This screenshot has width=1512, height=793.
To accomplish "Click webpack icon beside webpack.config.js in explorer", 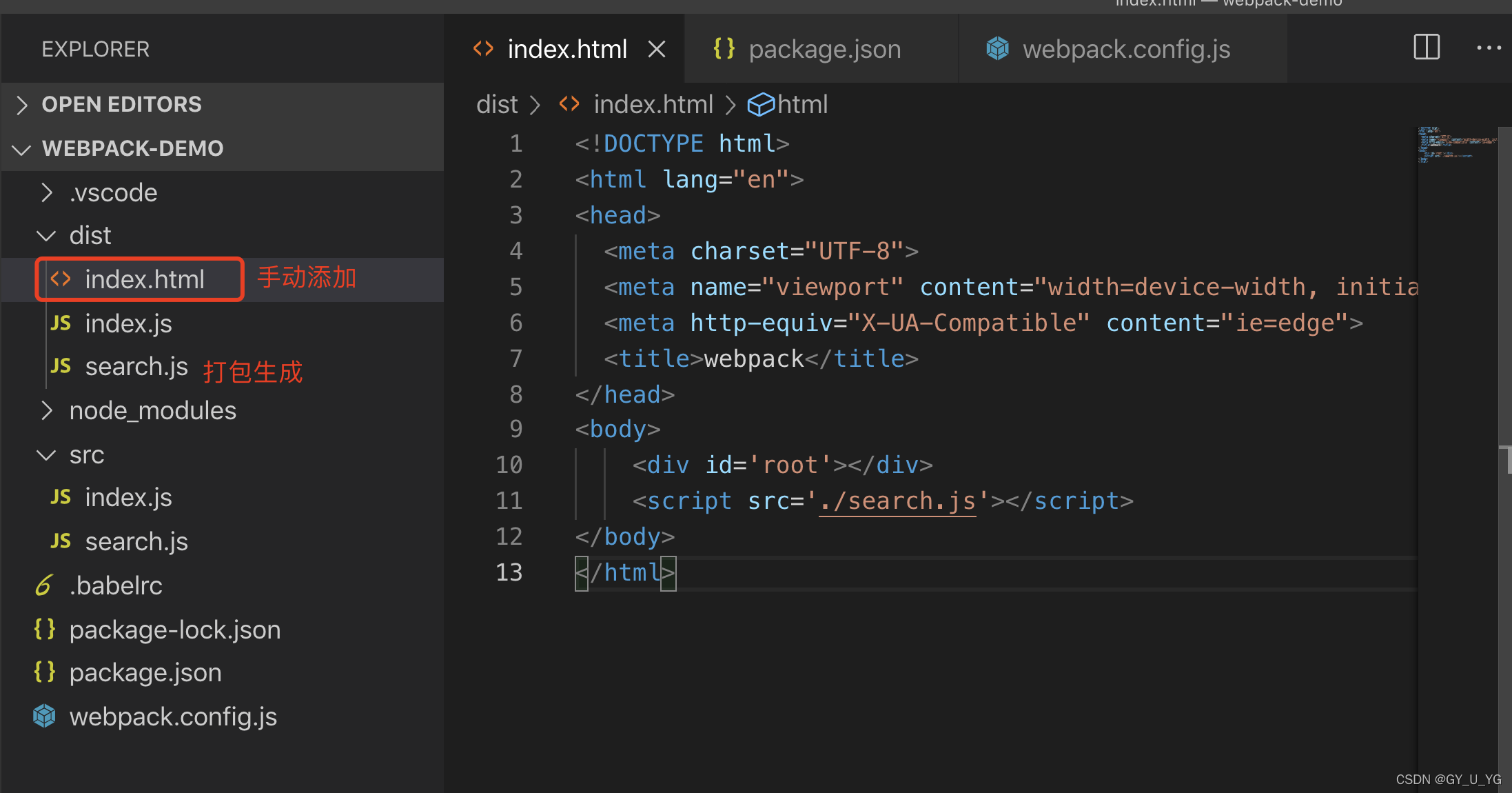I will click(x=44, y=716).
